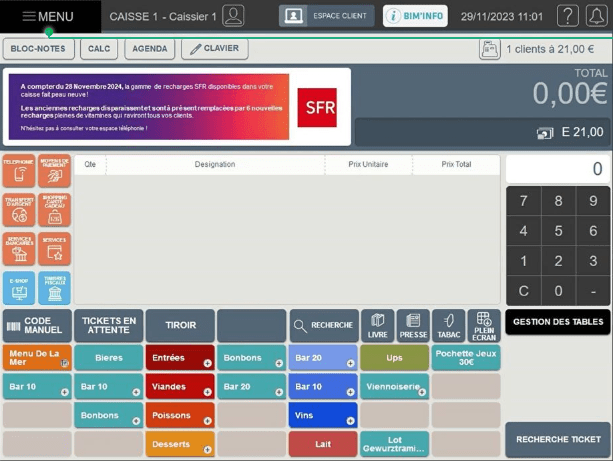Viewport: 613px width, 463px height.
Task: Click the Prix Unitaire column header
Action: 368,164
